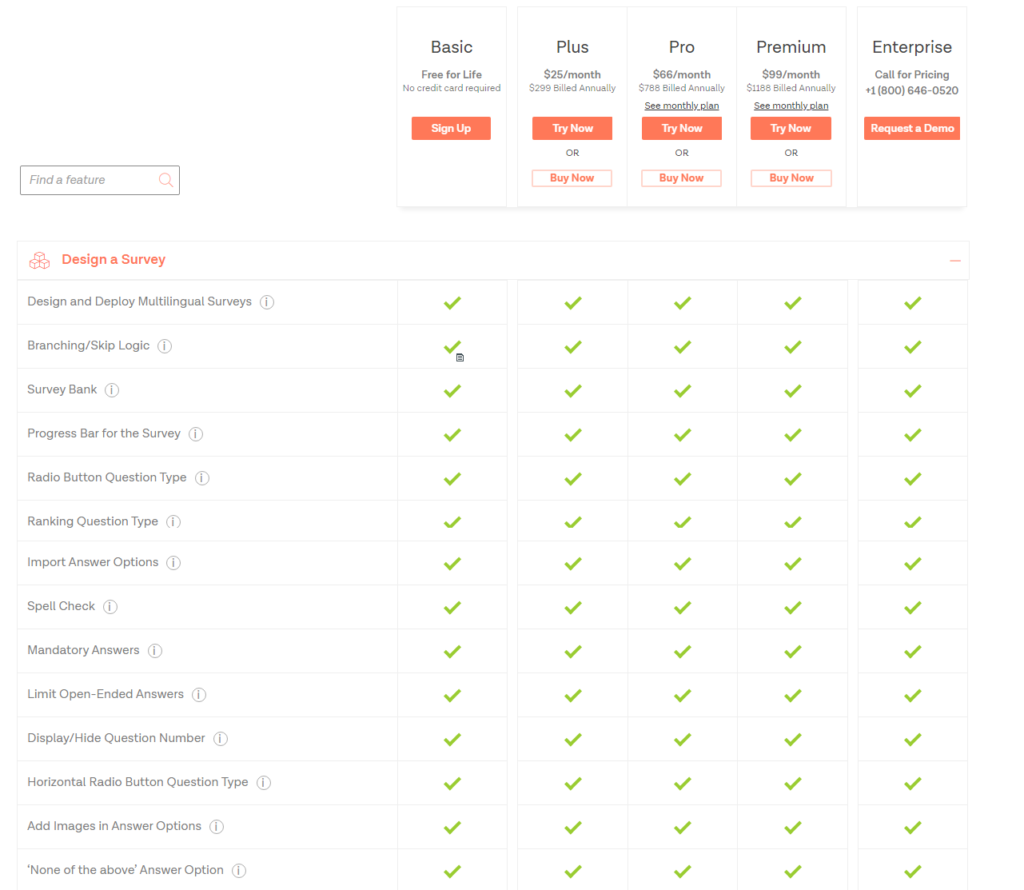Open info for Multilingual Surveys feature
Screen dimensions: 1024x890
tap(266, 301)
